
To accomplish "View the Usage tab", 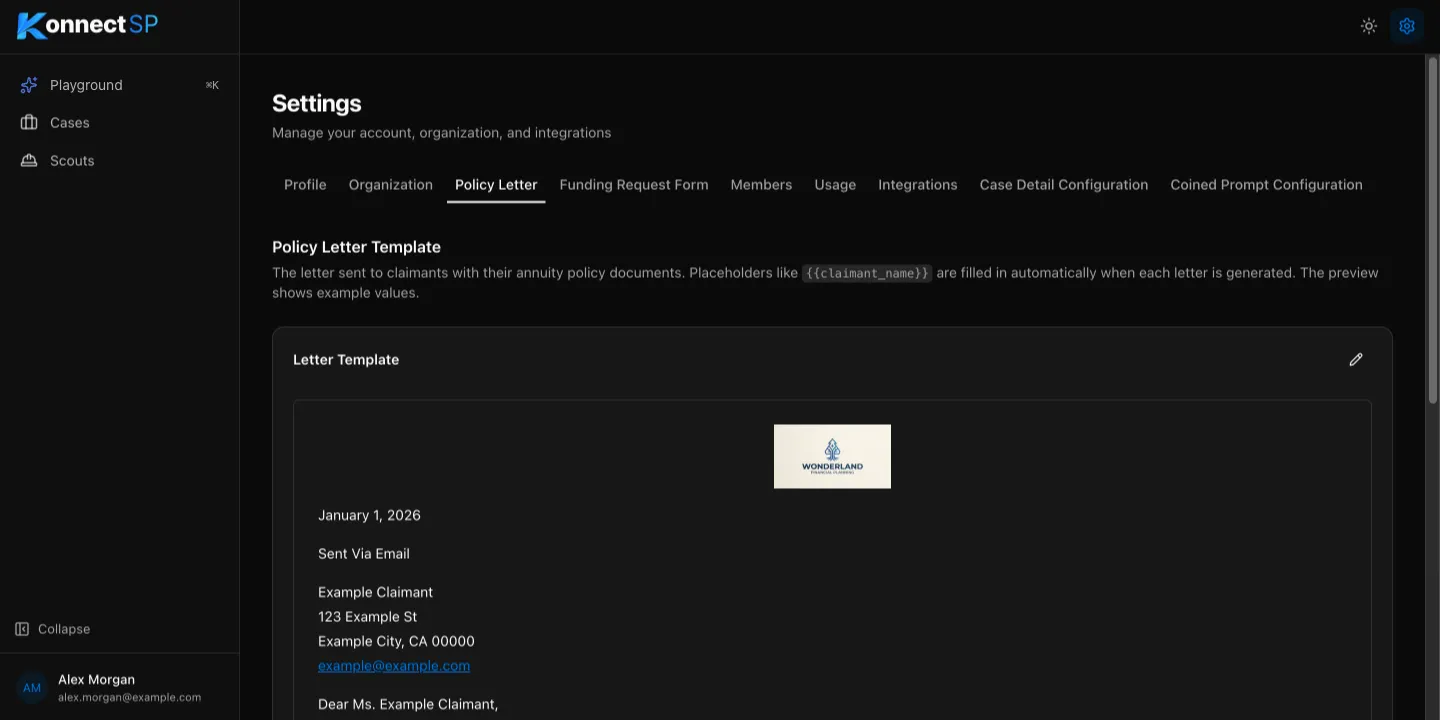I will coord(835,185).
